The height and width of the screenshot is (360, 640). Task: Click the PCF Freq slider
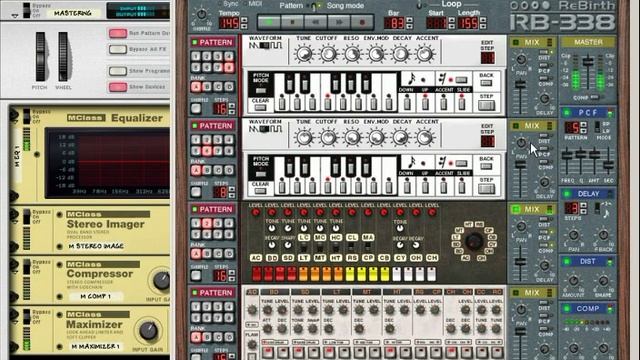click(x=567, y=156)
